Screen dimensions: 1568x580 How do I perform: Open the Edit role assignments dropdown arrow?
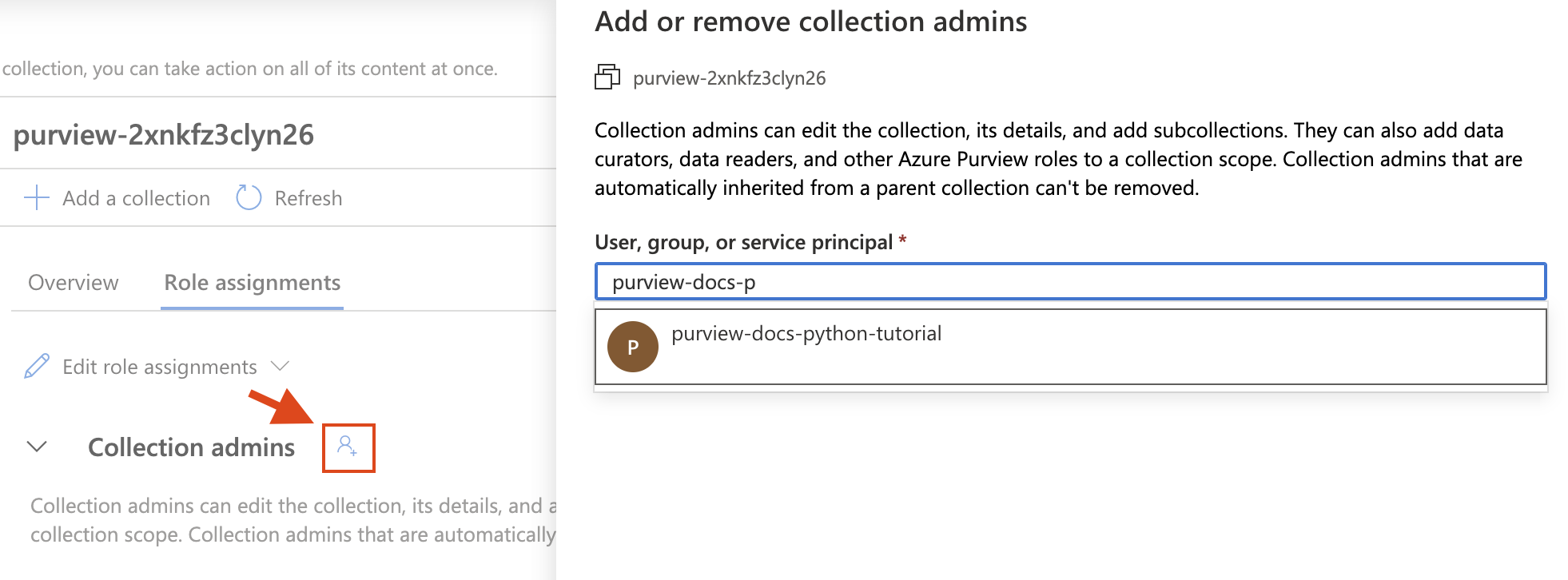point(280,366)
